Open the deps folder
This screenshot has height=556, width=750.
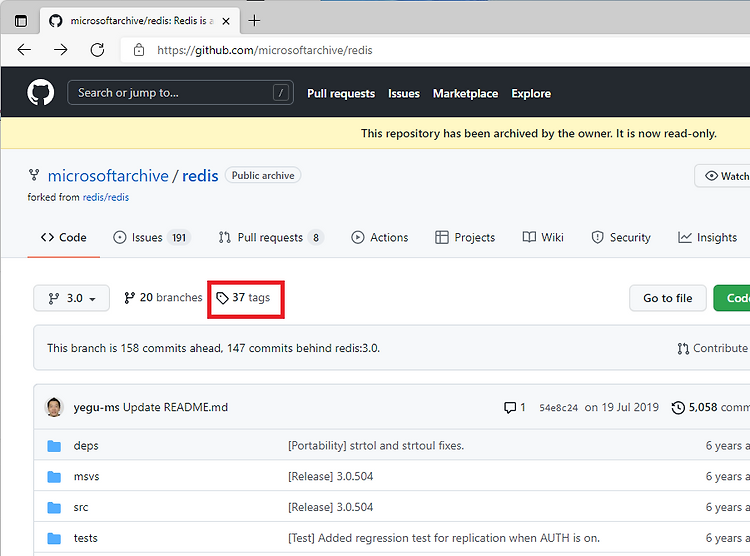coord(86,445)
